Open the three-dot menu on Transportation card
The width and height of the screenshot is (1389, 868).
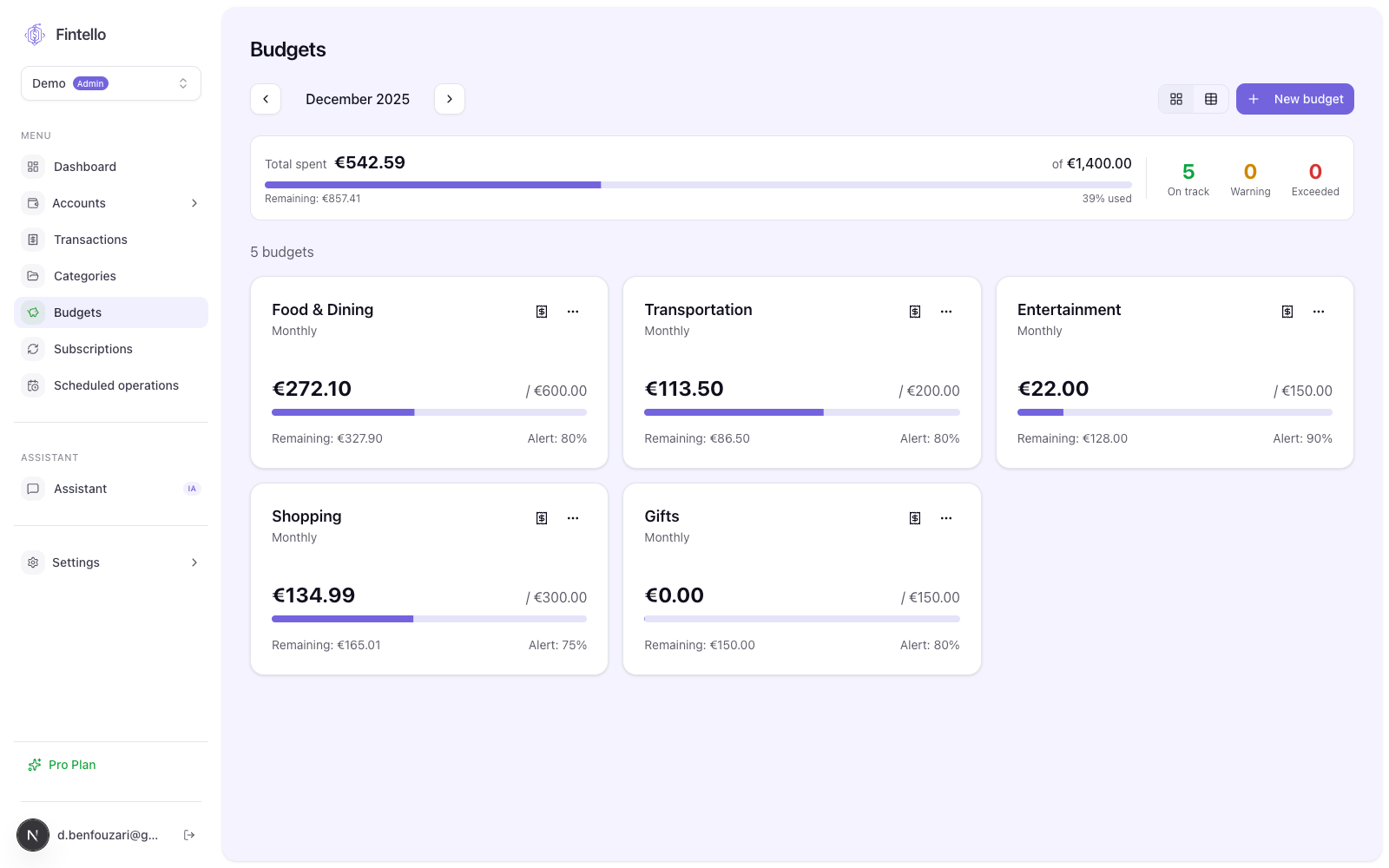tap(946, 312)
